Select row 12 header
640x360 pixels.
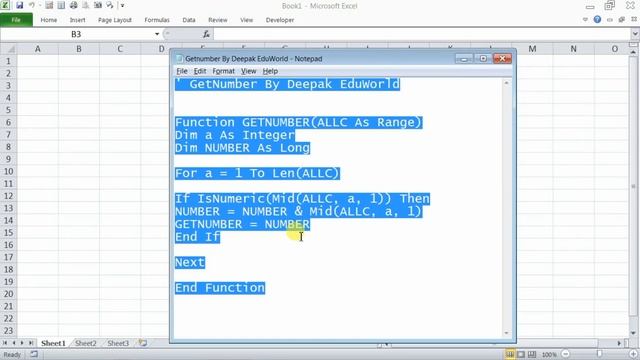(x=8, y=196)
